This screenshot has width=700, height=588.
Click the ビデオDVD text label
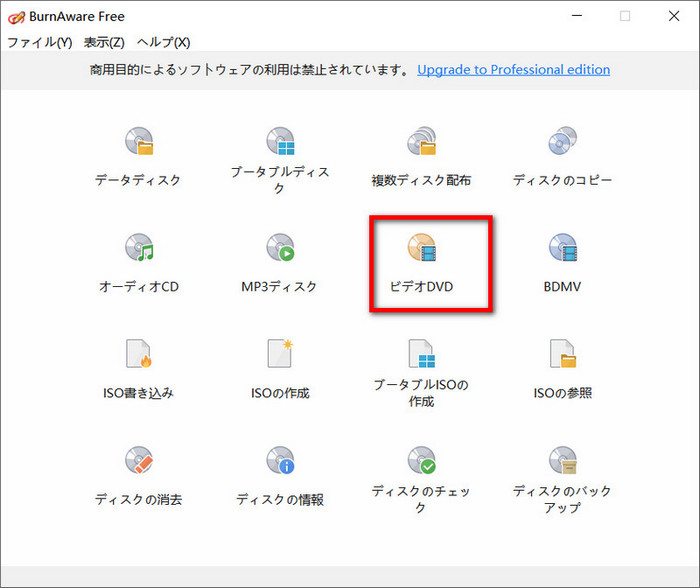tap(421, 286)
